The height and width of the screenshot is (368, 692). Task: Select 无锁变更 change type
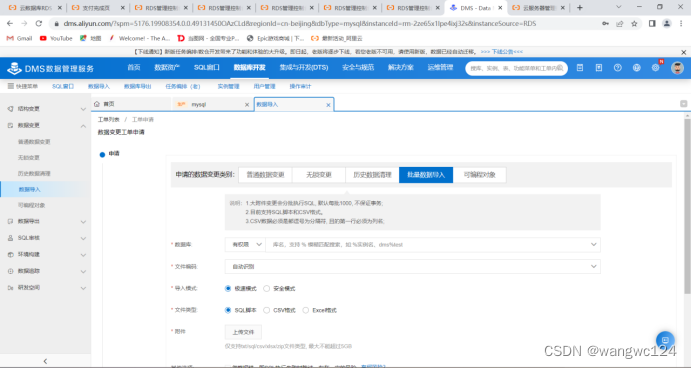(319, 175)
